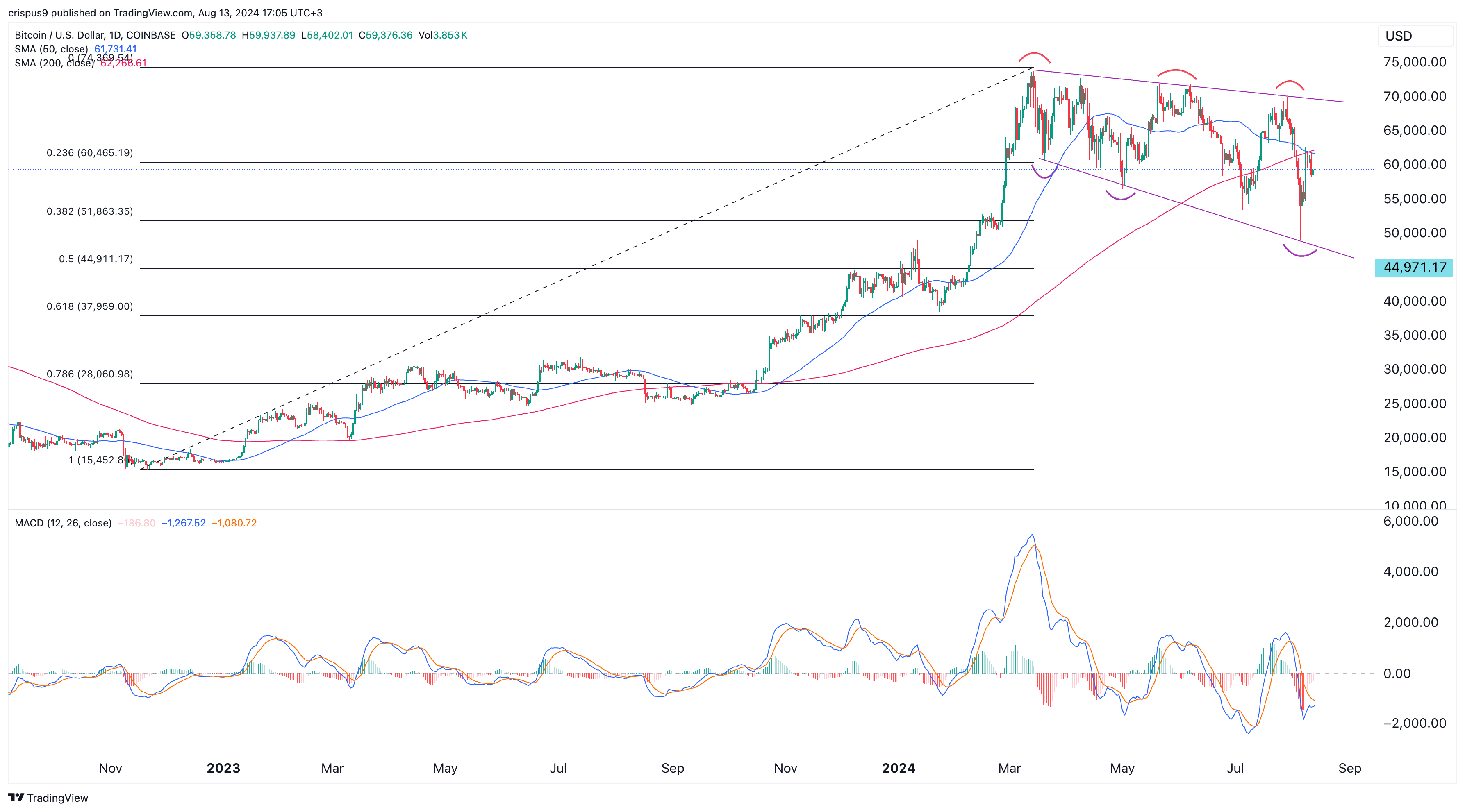Click the low price L58,402.01
The image size is (1465, 812).
click(x=327, y=35)
